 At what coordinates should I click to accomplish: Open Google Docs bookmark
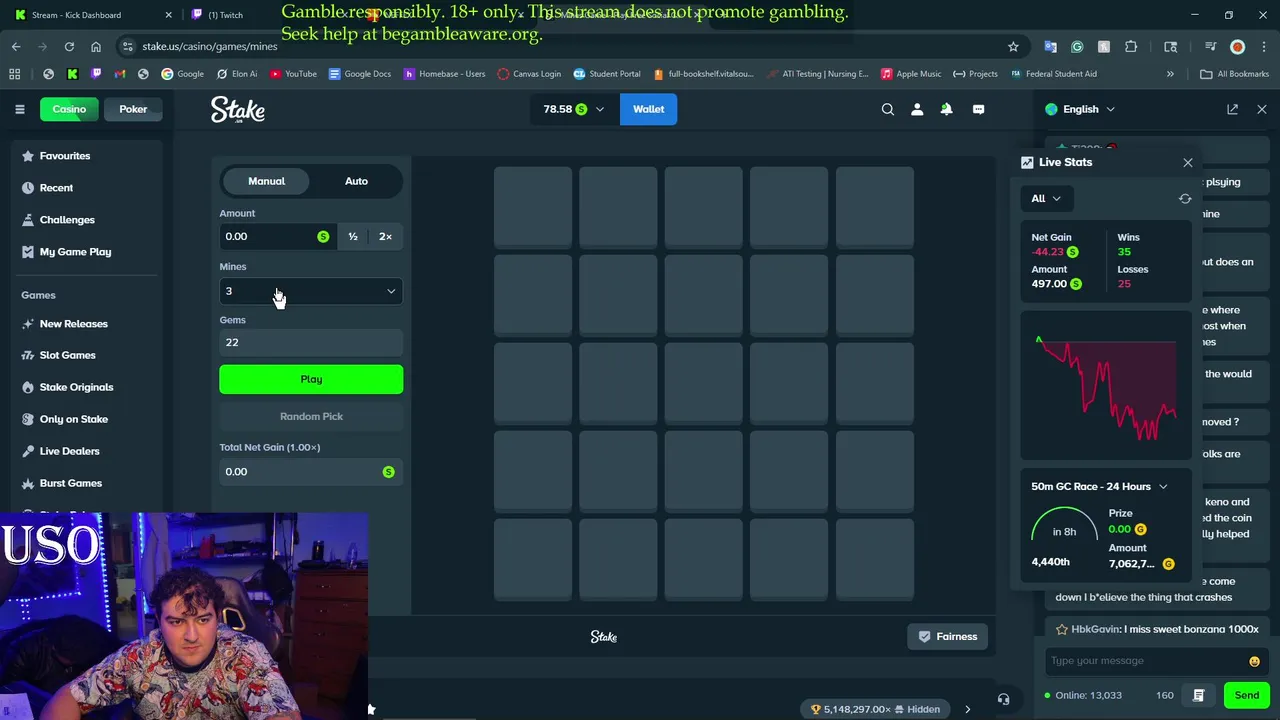(x=360, y=74)
